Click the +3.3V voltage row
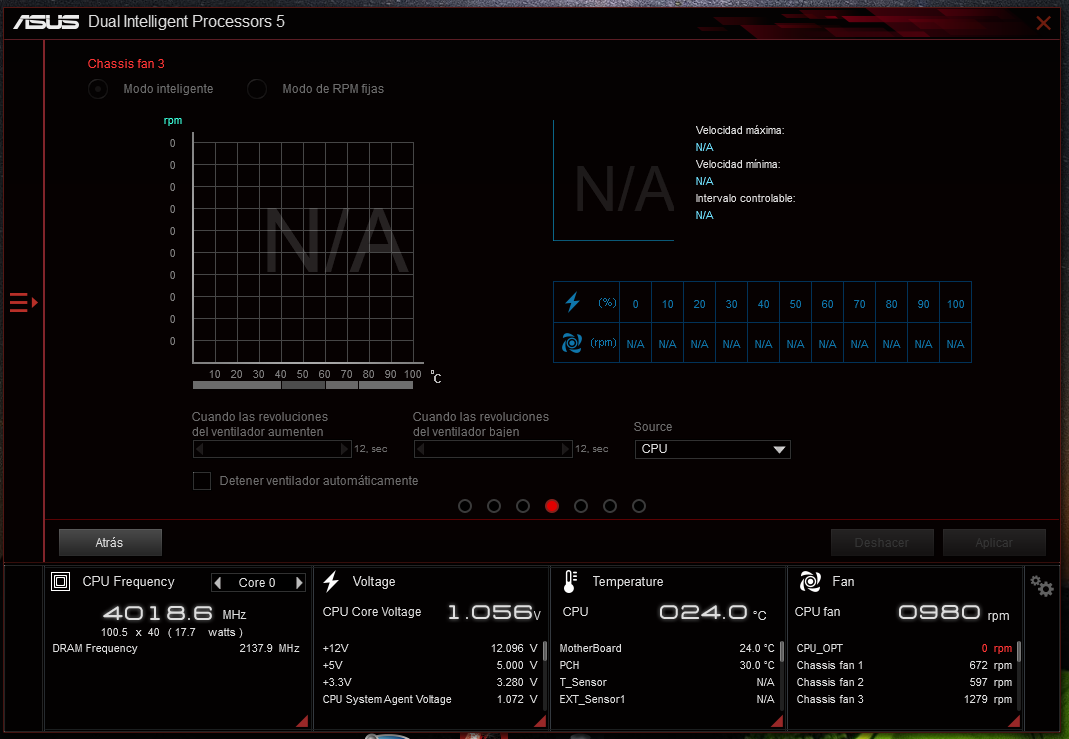Viewport: 1069px width, 739px height. 430,682
